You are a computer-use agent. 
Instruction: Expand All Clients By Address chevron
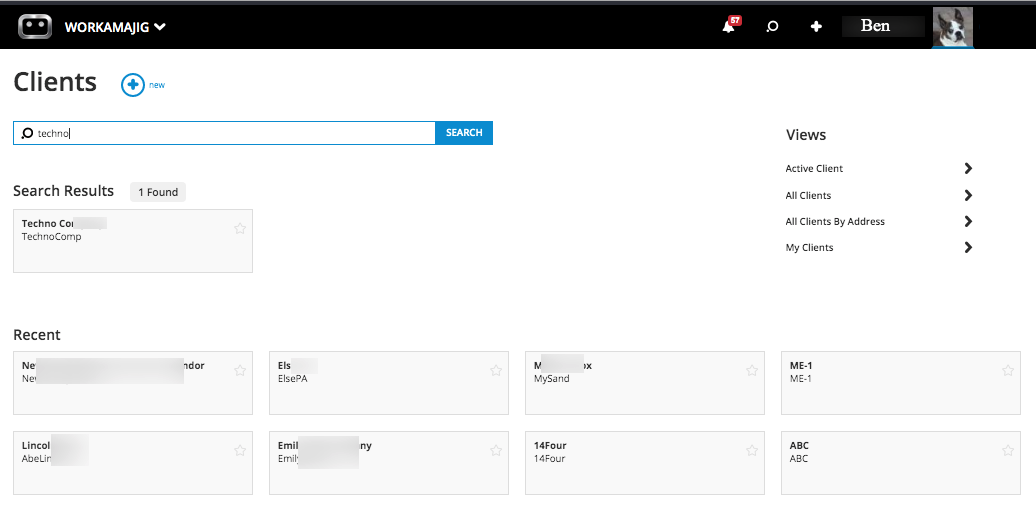click(969, 221)
